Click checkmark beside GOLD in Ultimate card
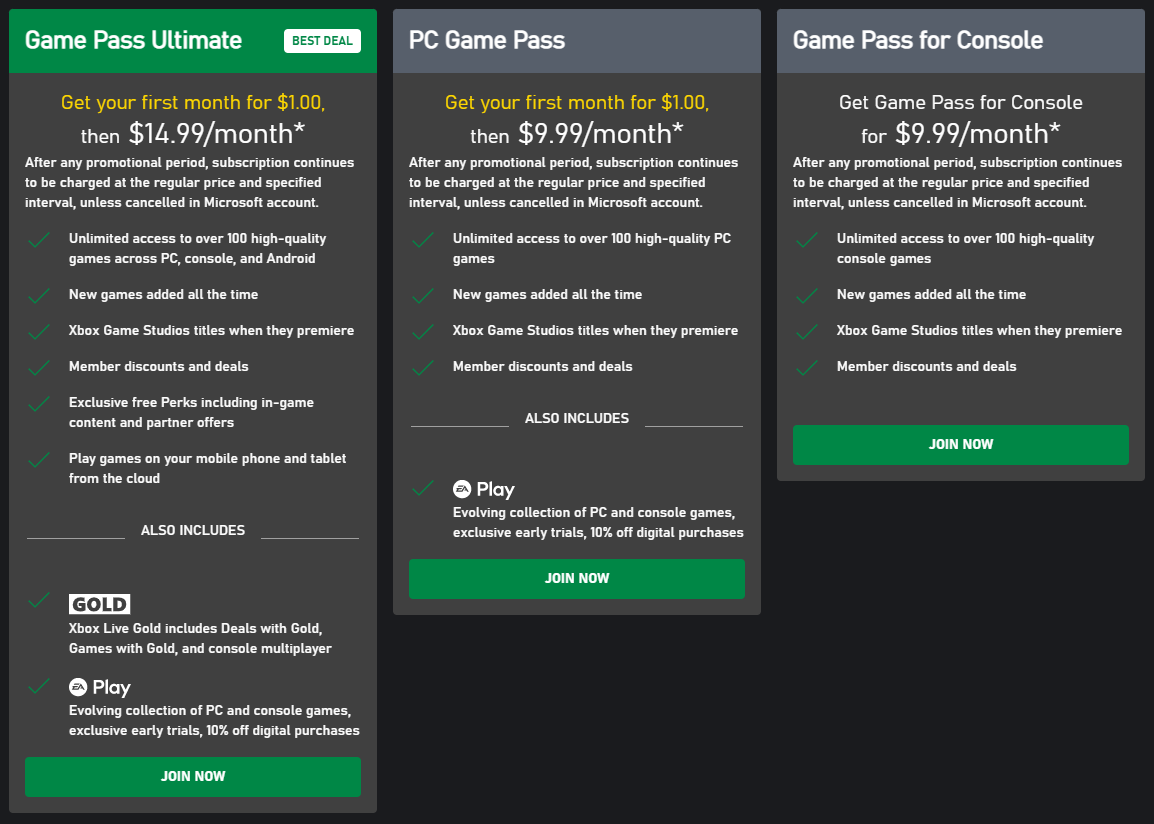Viewport: 1154px width, 824px height. pos(39,600)
